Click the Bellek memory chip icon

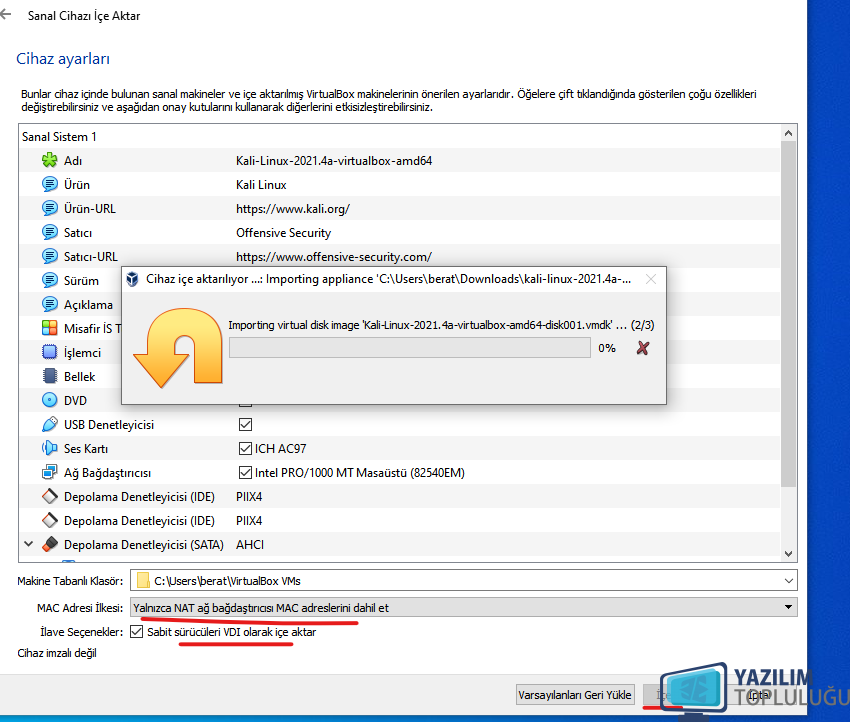click(49, 376)
